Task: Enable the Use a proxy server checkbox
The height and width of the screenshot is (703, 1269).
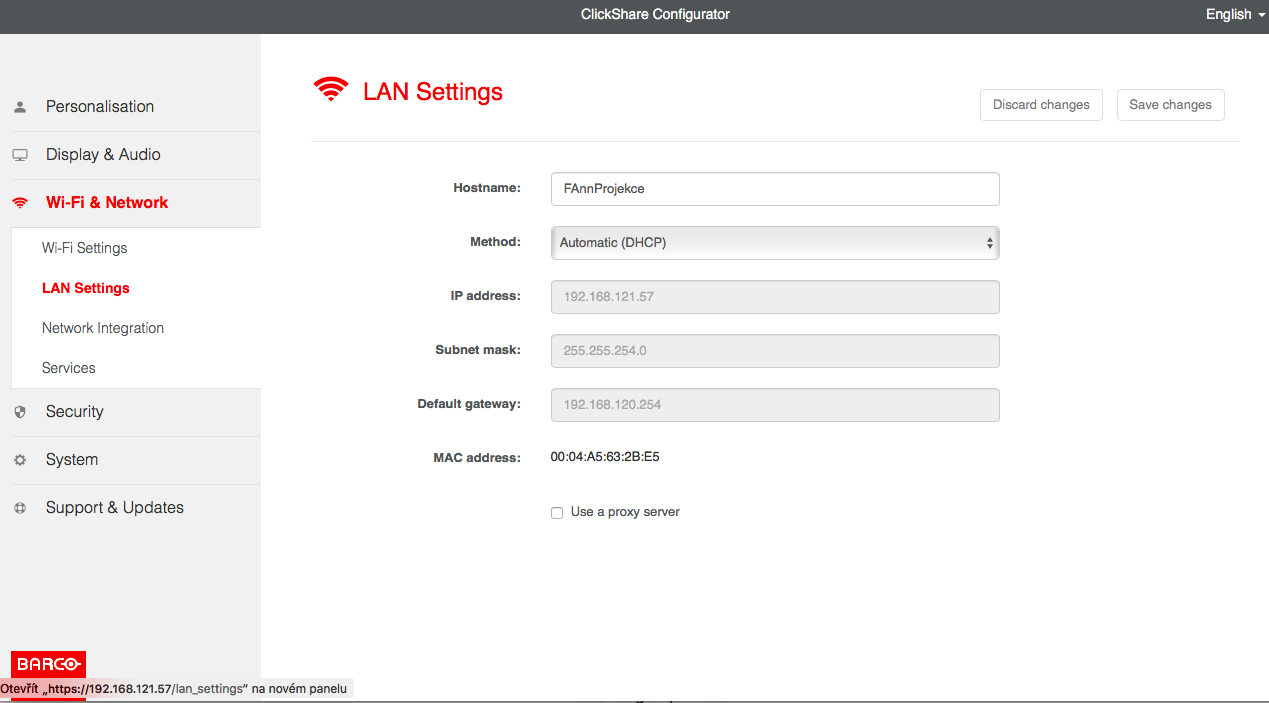Action: [557, 513]
